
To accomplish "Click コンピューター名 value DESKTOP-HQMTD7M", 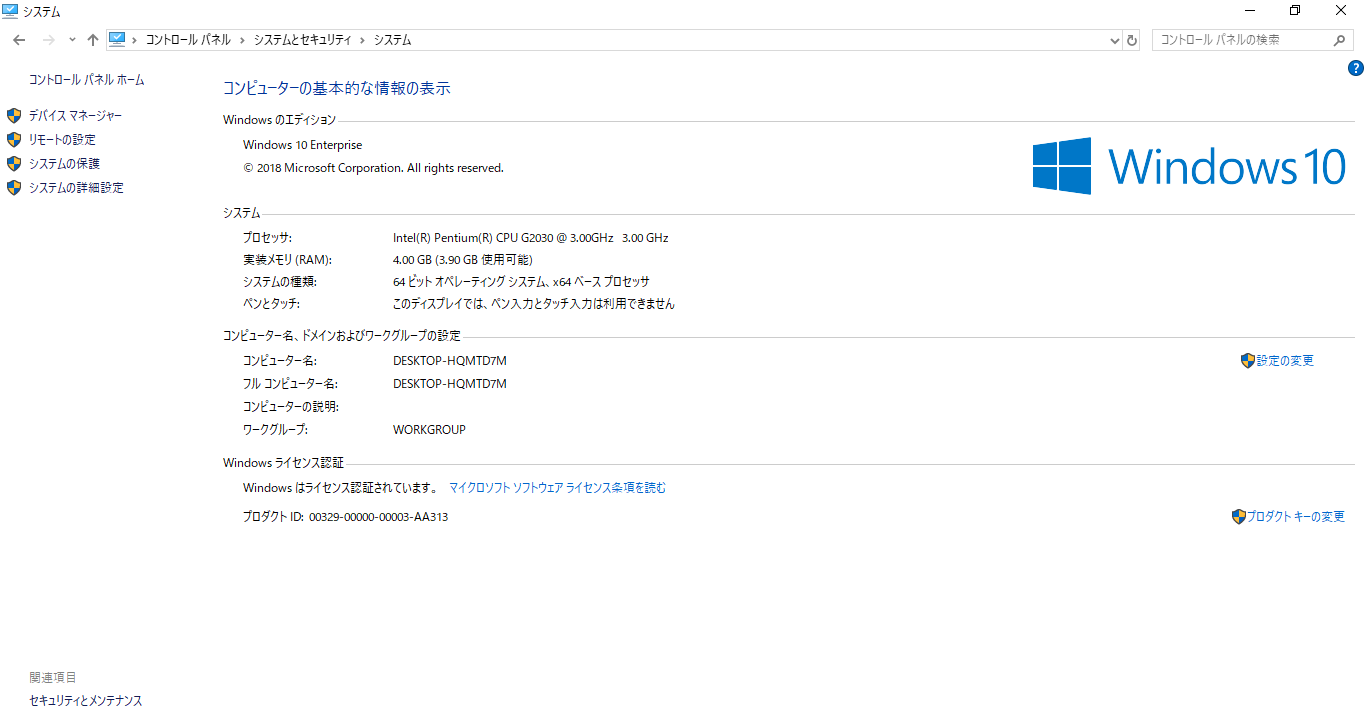I will [x=449, y=361].
